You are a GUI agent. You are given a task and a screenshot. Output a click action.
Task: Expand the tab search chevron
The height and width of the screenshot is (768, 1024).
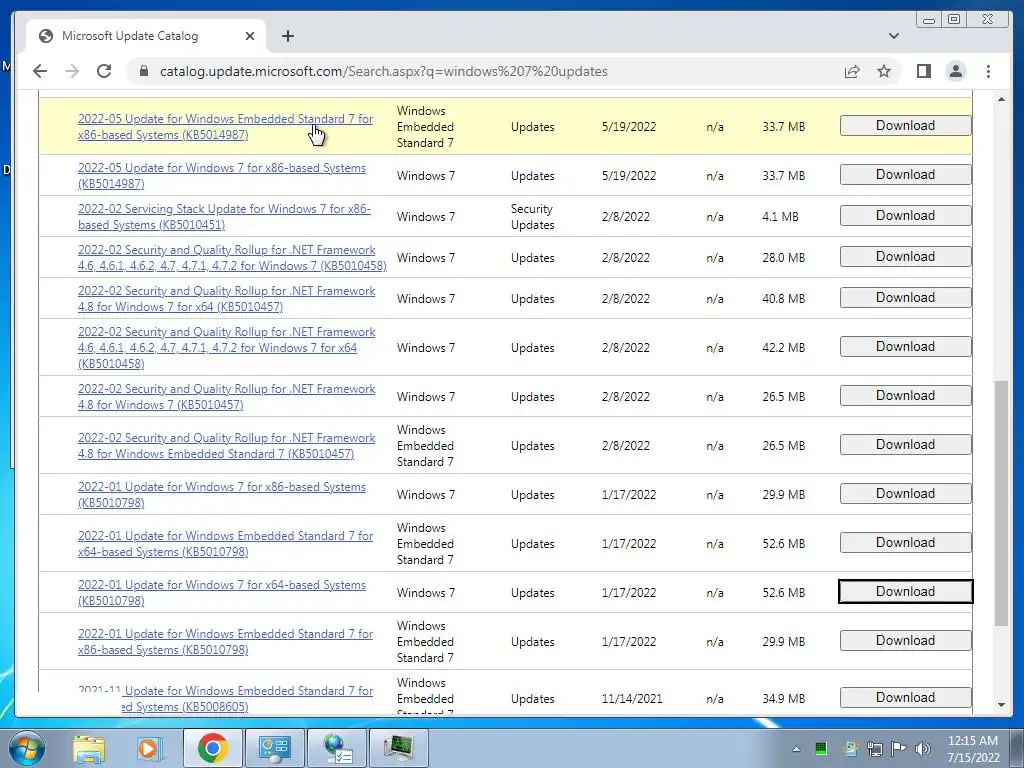click(x=893, y=36)
